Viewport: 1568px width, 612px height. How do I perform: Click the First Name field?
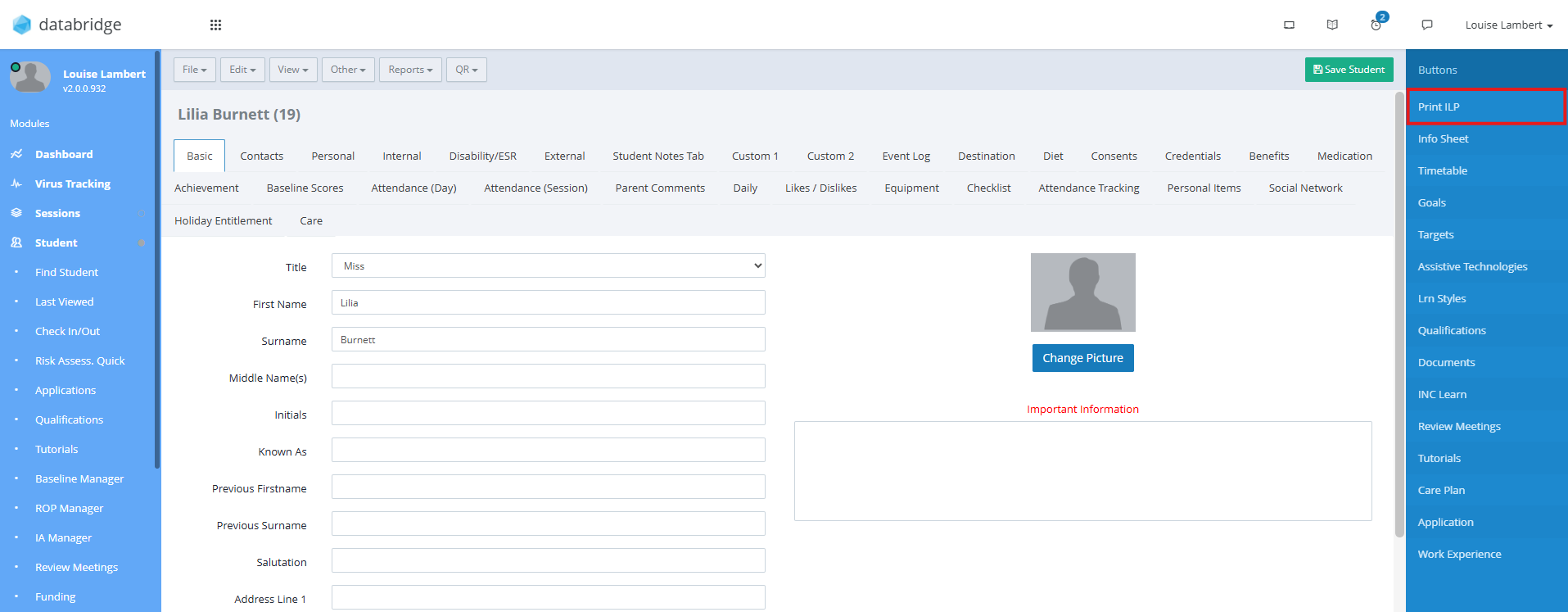548,302
